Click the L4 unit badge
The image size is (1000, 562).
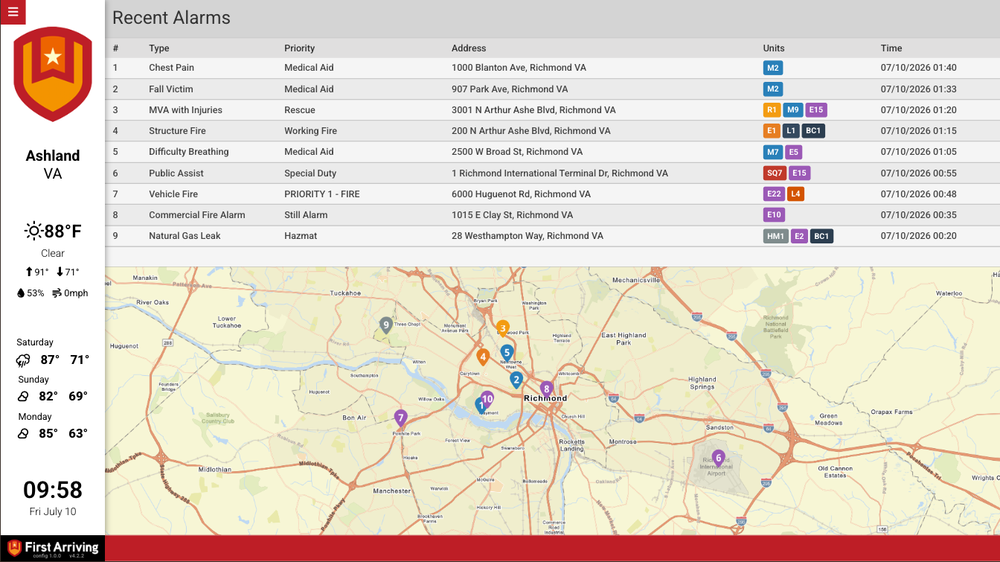pos(795,194)
